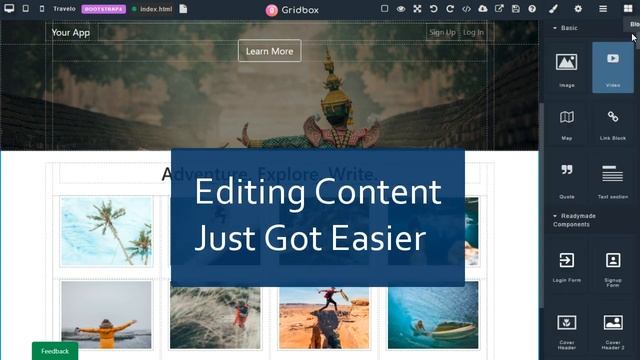
Task: Select the Quote block
Action: [x=567, y=178]
